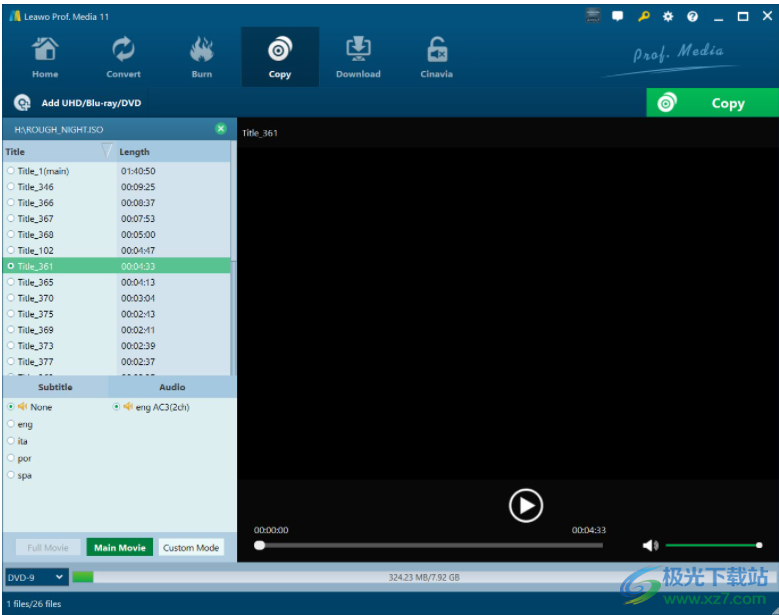The image size is (779, 615).
Task: Click the key registration icon
Action: click(643, 16)
